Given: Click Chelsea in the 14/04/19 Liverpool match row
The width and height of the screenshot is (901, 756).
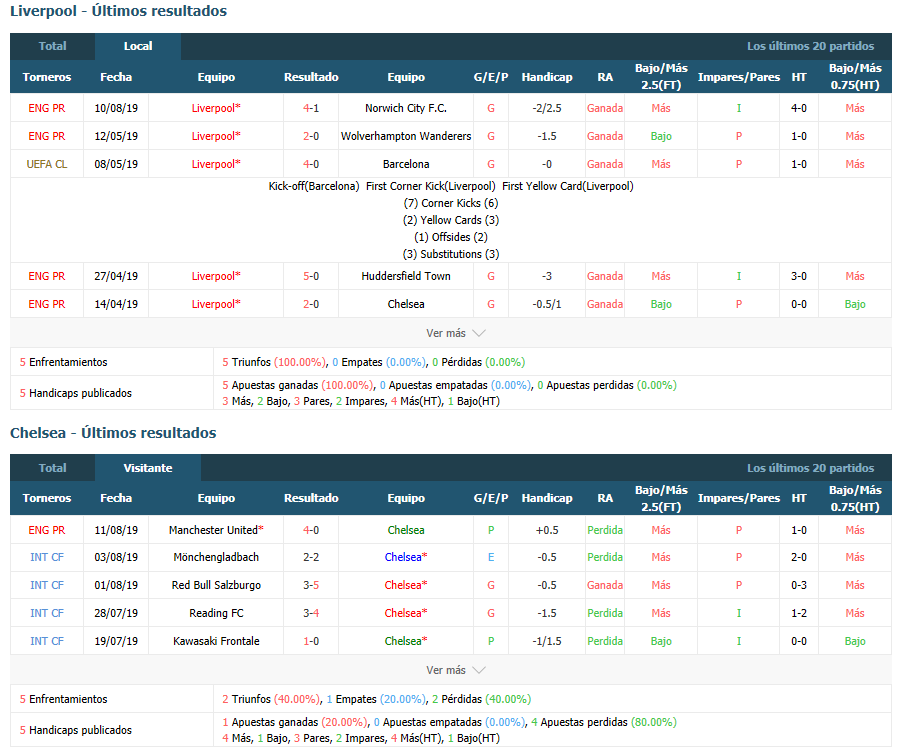Looking at the screenshot, I should pos(406,304).
